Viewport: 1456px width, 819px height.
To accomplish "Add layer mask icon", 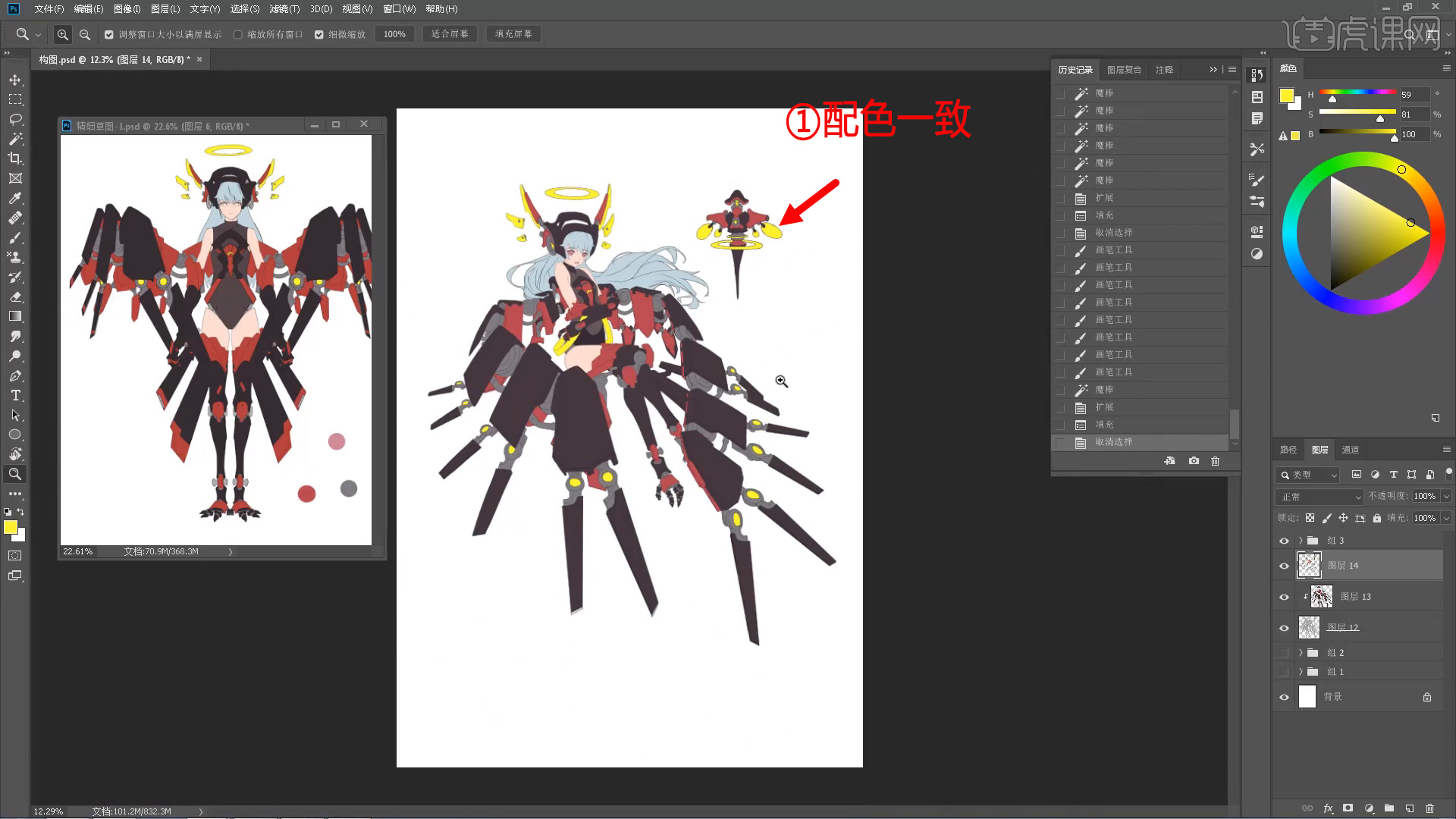I will click(1348, 808).
